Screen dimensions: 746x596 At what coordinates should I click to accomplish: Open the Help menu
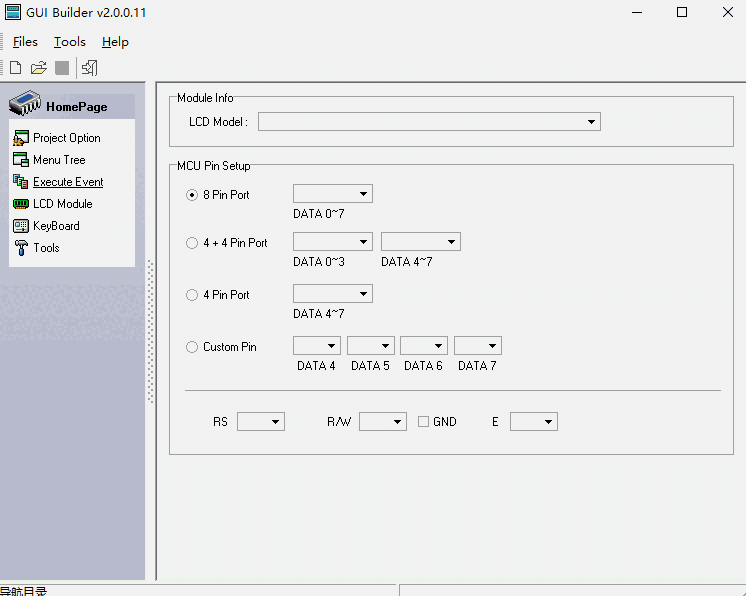115,42
